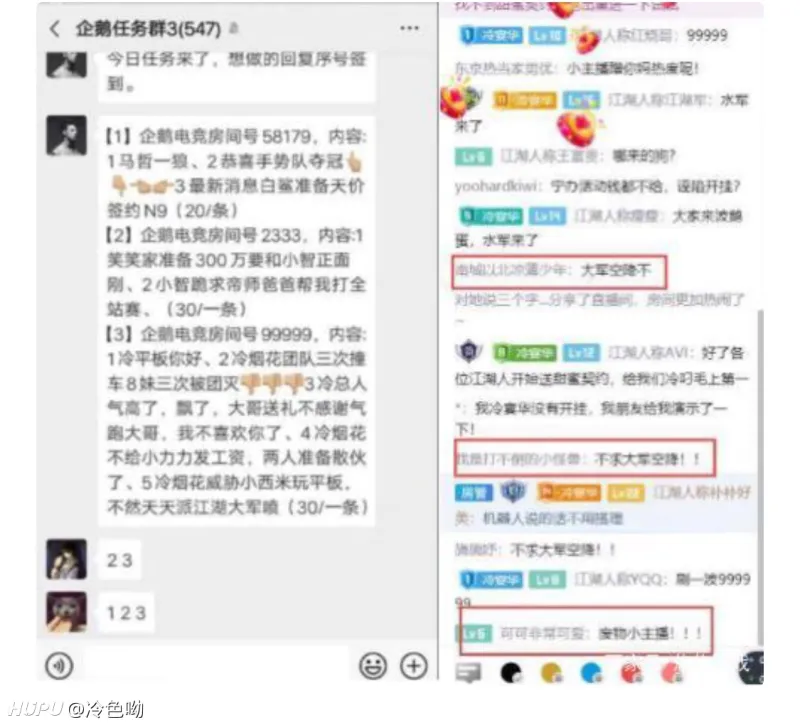Tap the dark round avatar at bottom right
This screenshot has width=800, height=725.
coord(751,667)
